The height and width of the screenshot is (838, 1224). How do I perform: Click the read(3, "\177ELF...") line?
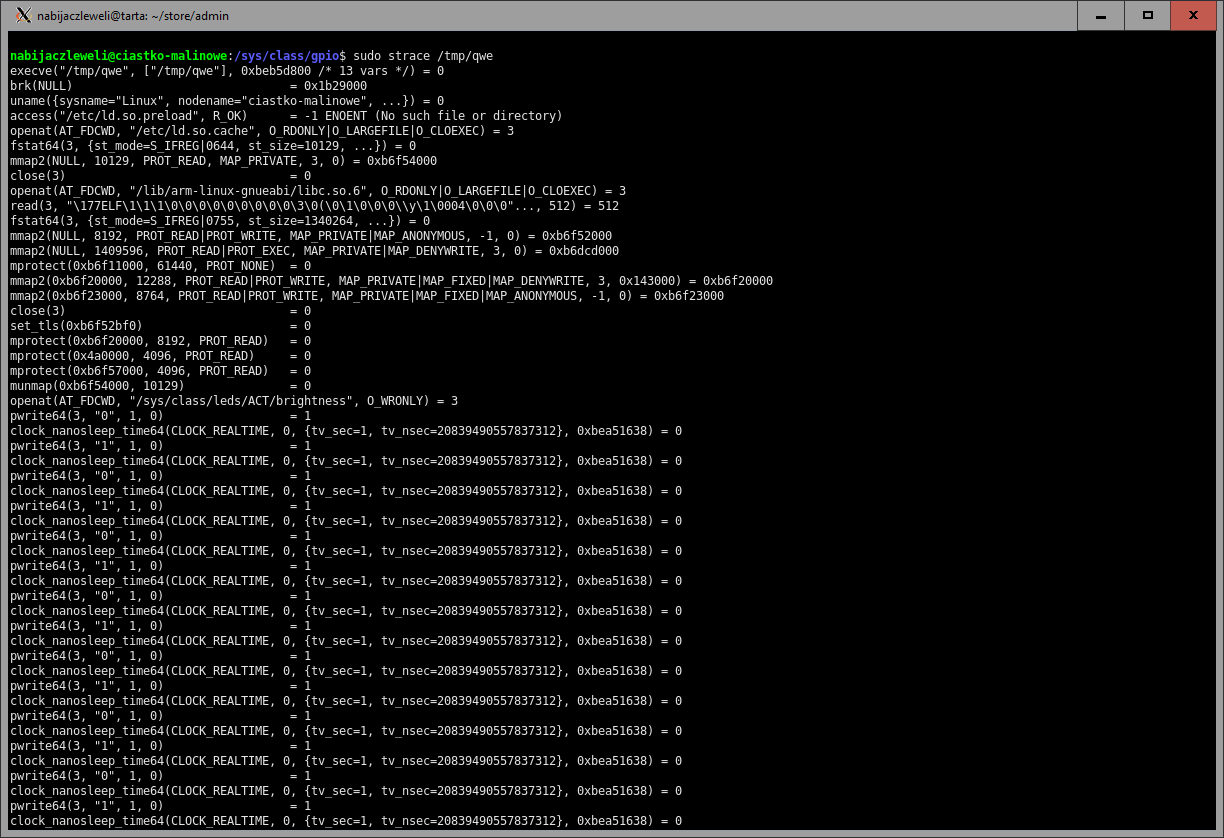(314, 206)
